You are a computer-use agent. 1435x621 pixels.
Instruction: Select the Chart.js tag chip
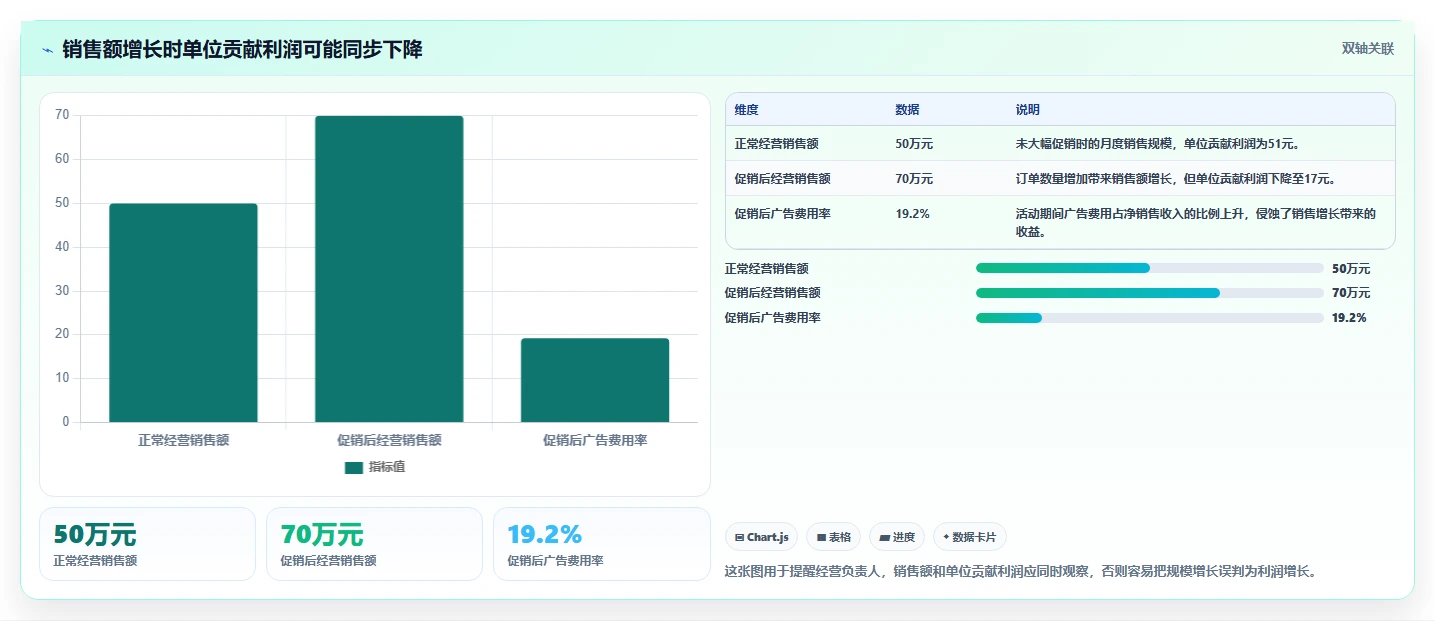click(x=762, y=537)
